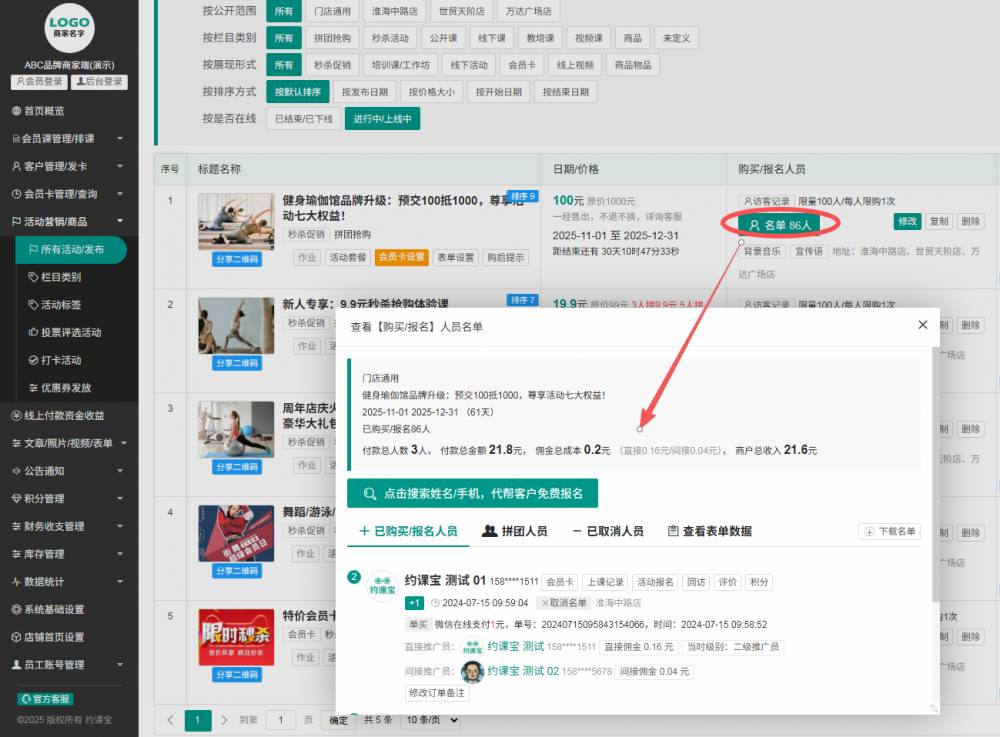1000x737 pixels.
Task: Open 首页概览 in the sidebar
Action: click(x=44, y=111)
